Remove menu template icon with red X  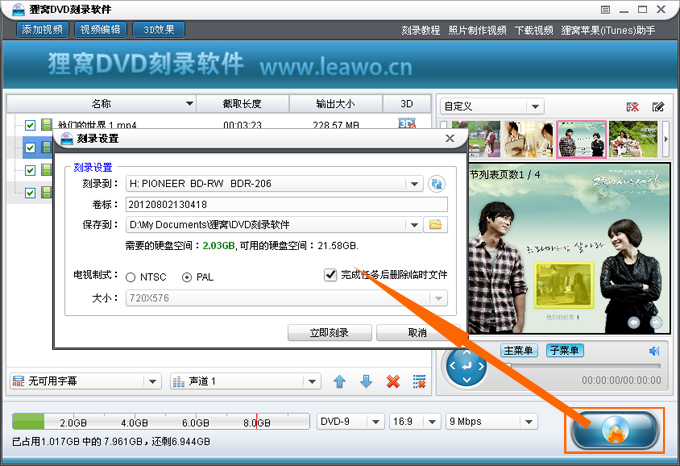pos(633,107)
